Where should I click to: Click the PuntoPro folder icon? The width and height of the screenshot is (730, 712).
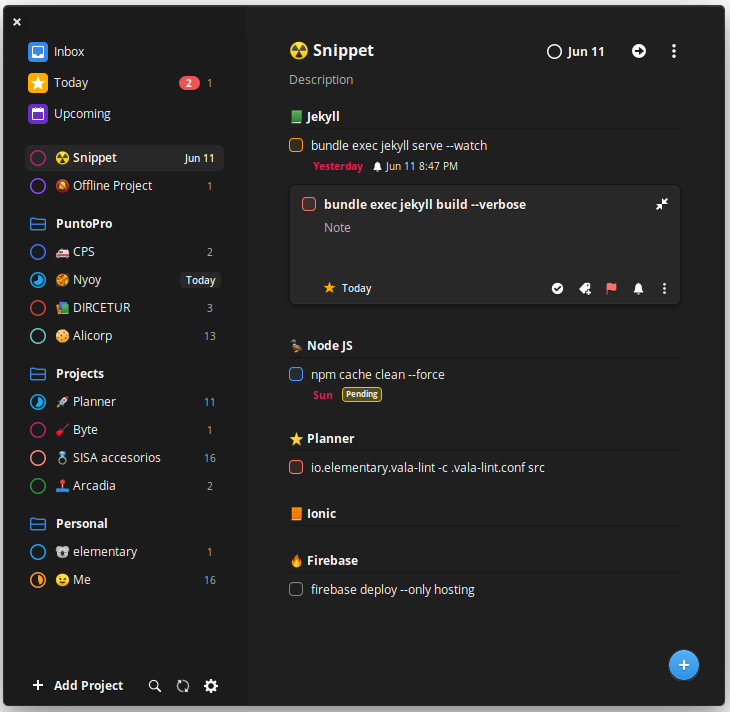38,224
